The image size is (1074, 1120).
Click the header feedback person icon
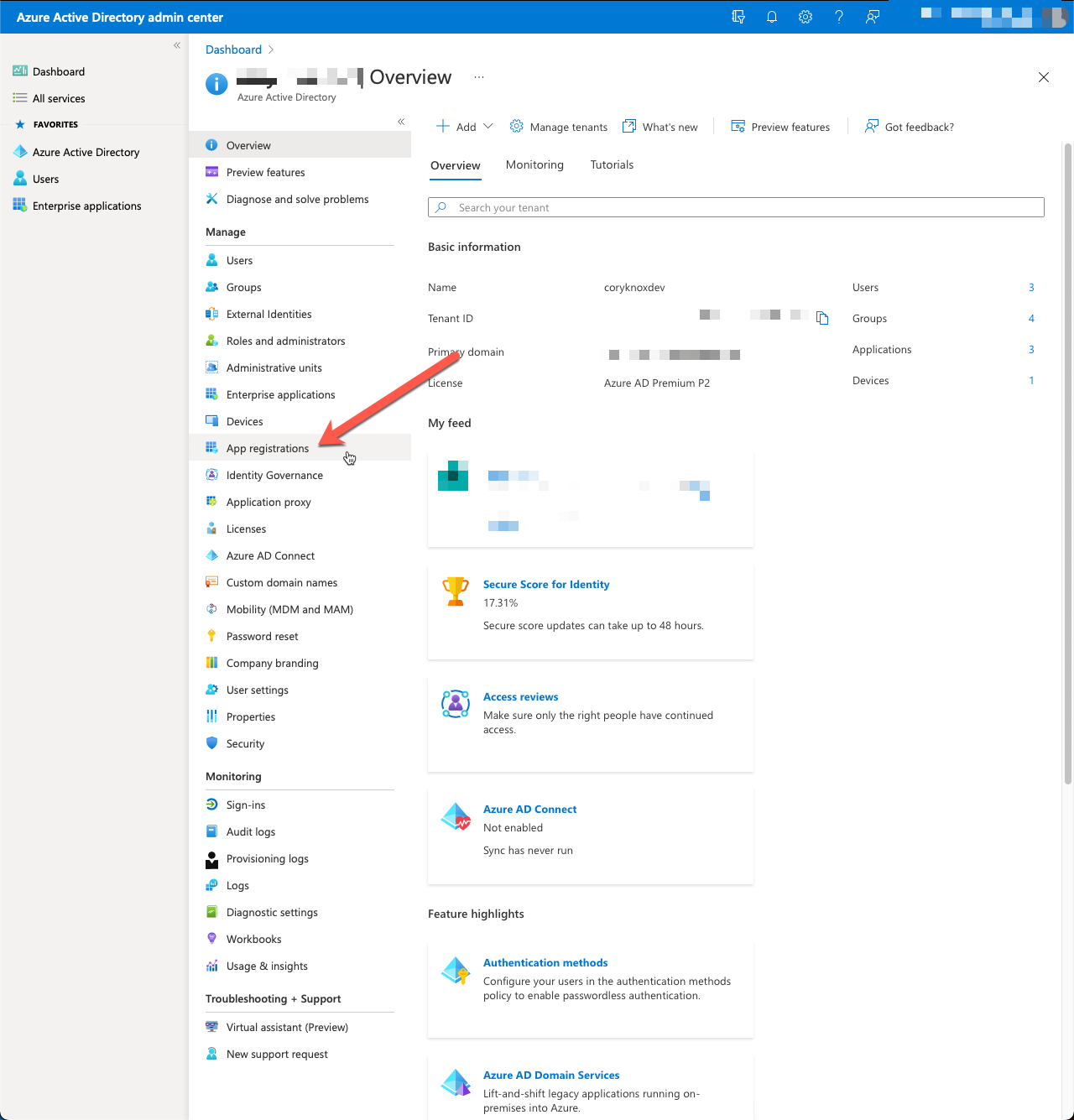click(873, 17)
